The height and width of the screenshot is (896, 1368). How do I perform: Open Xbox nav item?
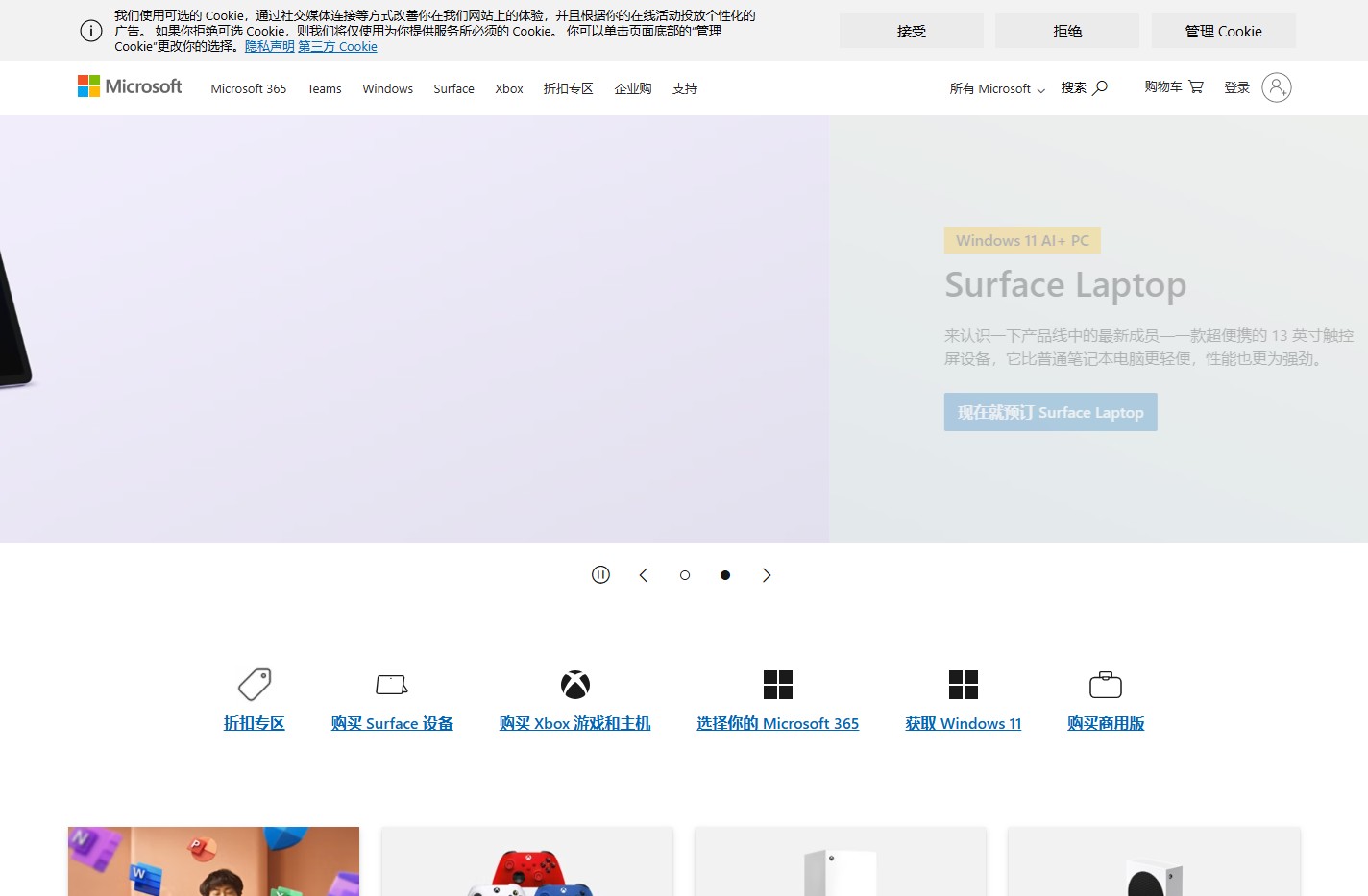[x=509, y=88]
